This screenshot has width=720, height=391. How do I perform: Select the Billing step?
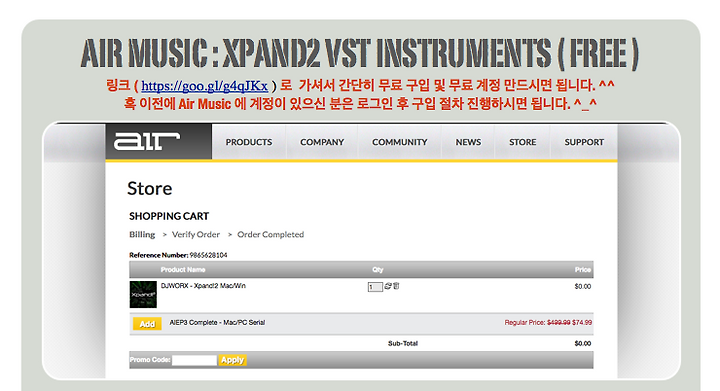click(142, 235)
